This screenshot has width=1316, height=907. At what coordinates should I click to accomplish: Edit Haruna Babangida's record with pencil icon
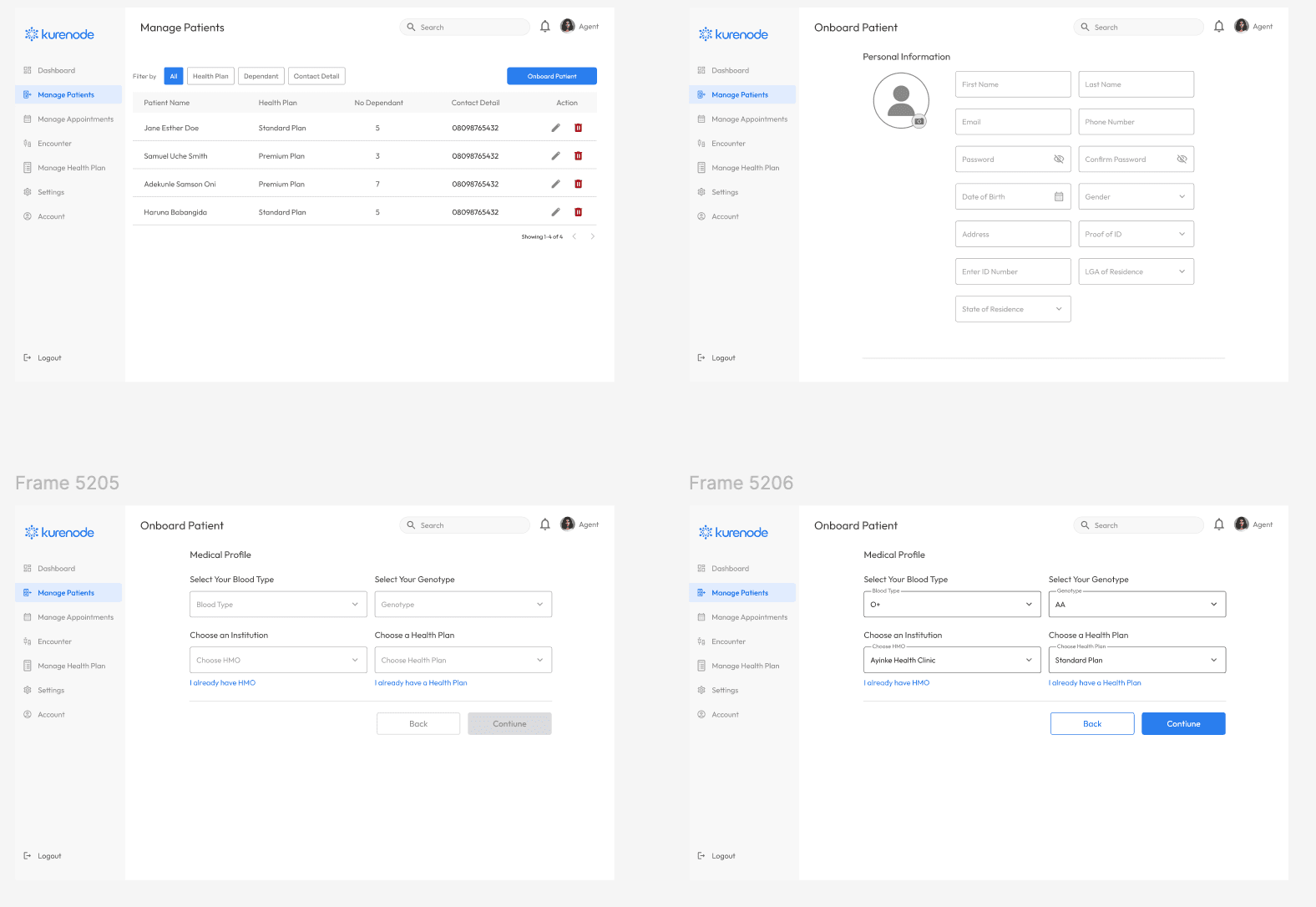(555, 212)
